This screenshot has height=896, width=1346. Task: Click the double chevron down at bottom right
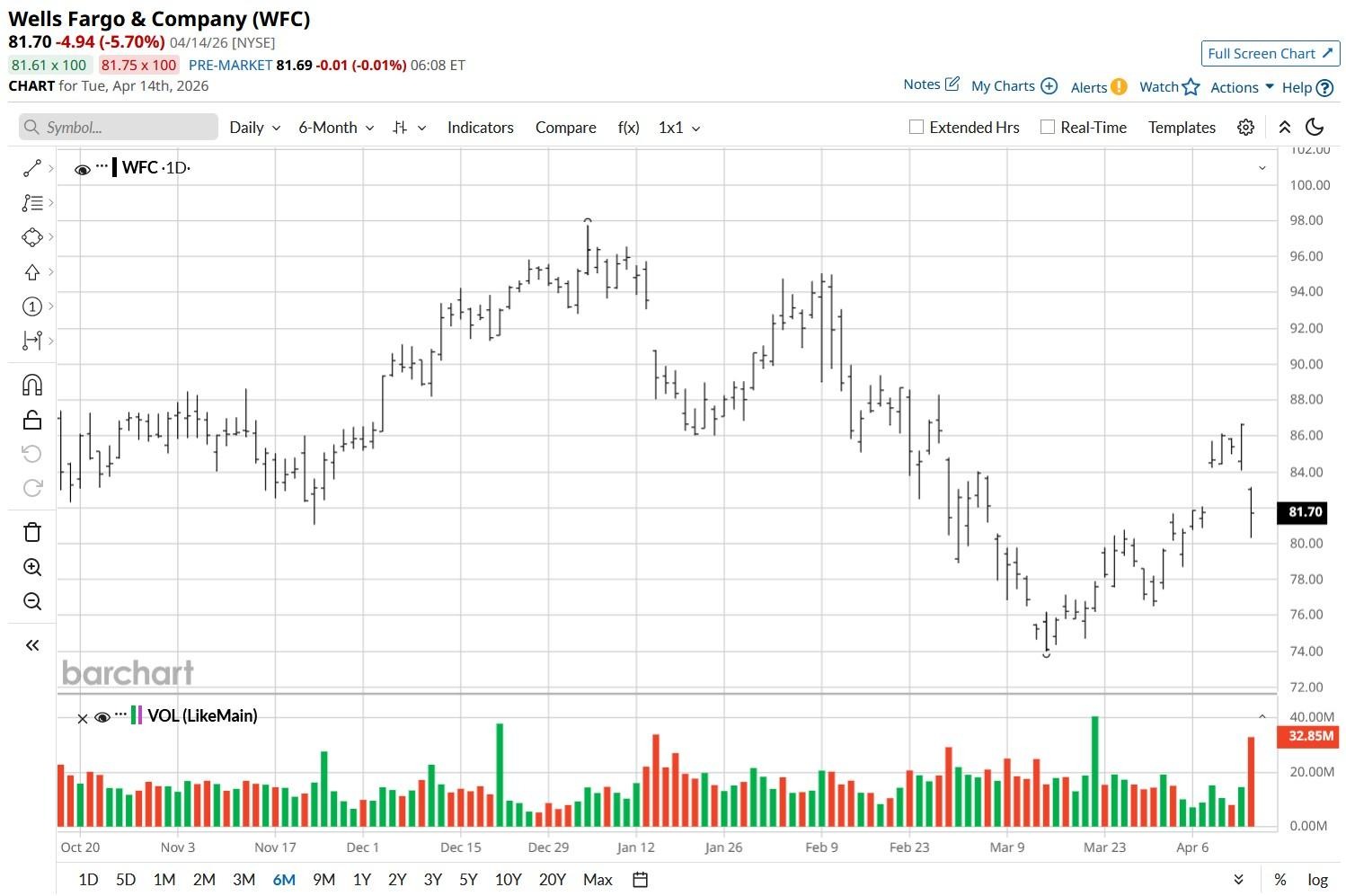point(1239,880)
